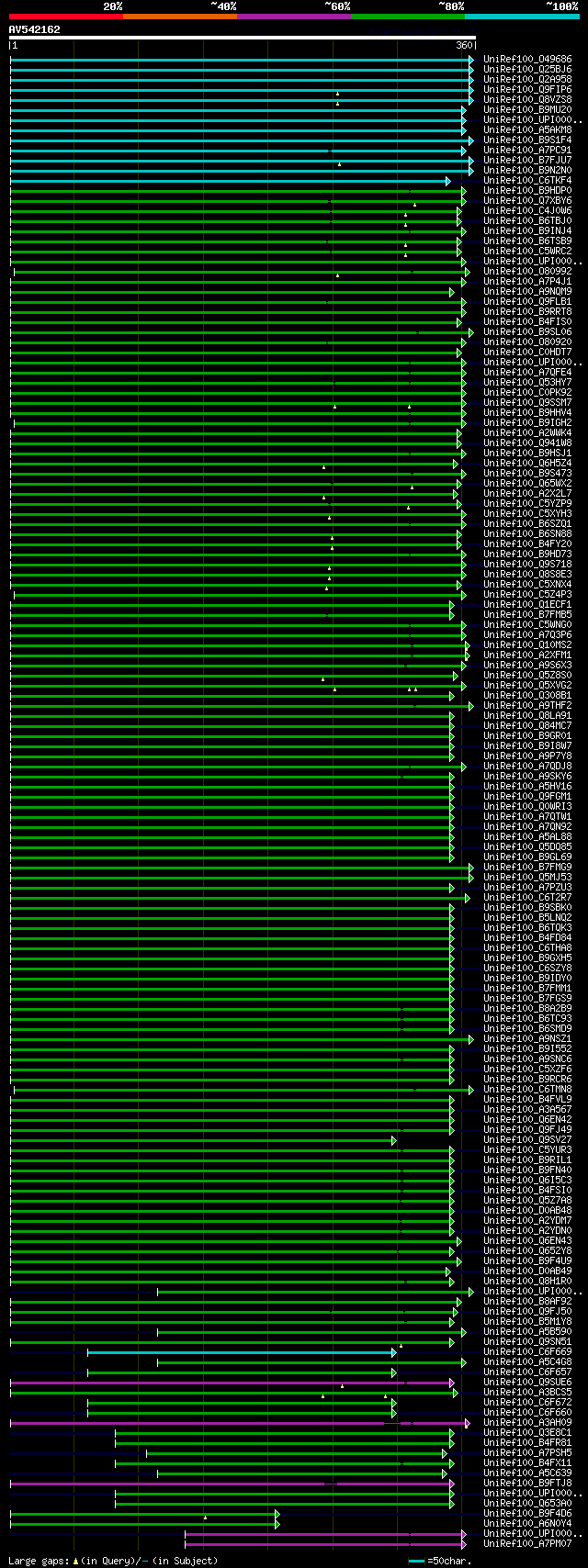Click the UniRef100_Q6I5C3 label

527,1181
